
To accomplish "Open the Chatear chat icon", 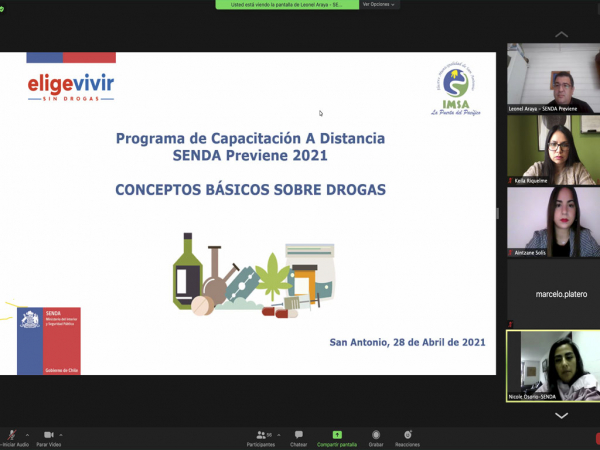I will [298, 438].
